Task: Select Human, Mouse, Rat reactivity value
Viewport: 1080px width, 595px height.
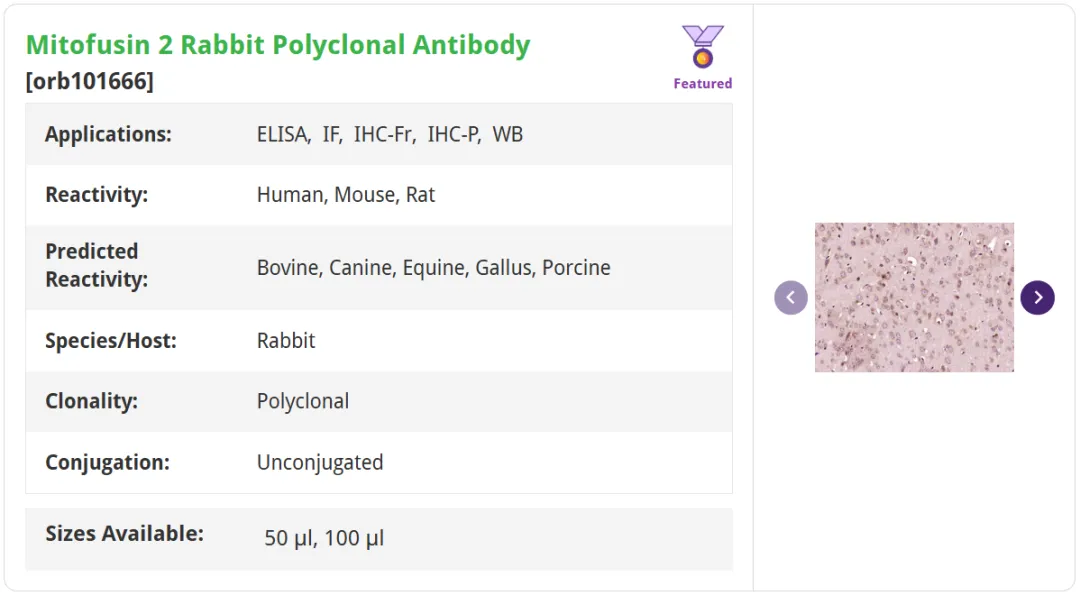Action: 346,195
